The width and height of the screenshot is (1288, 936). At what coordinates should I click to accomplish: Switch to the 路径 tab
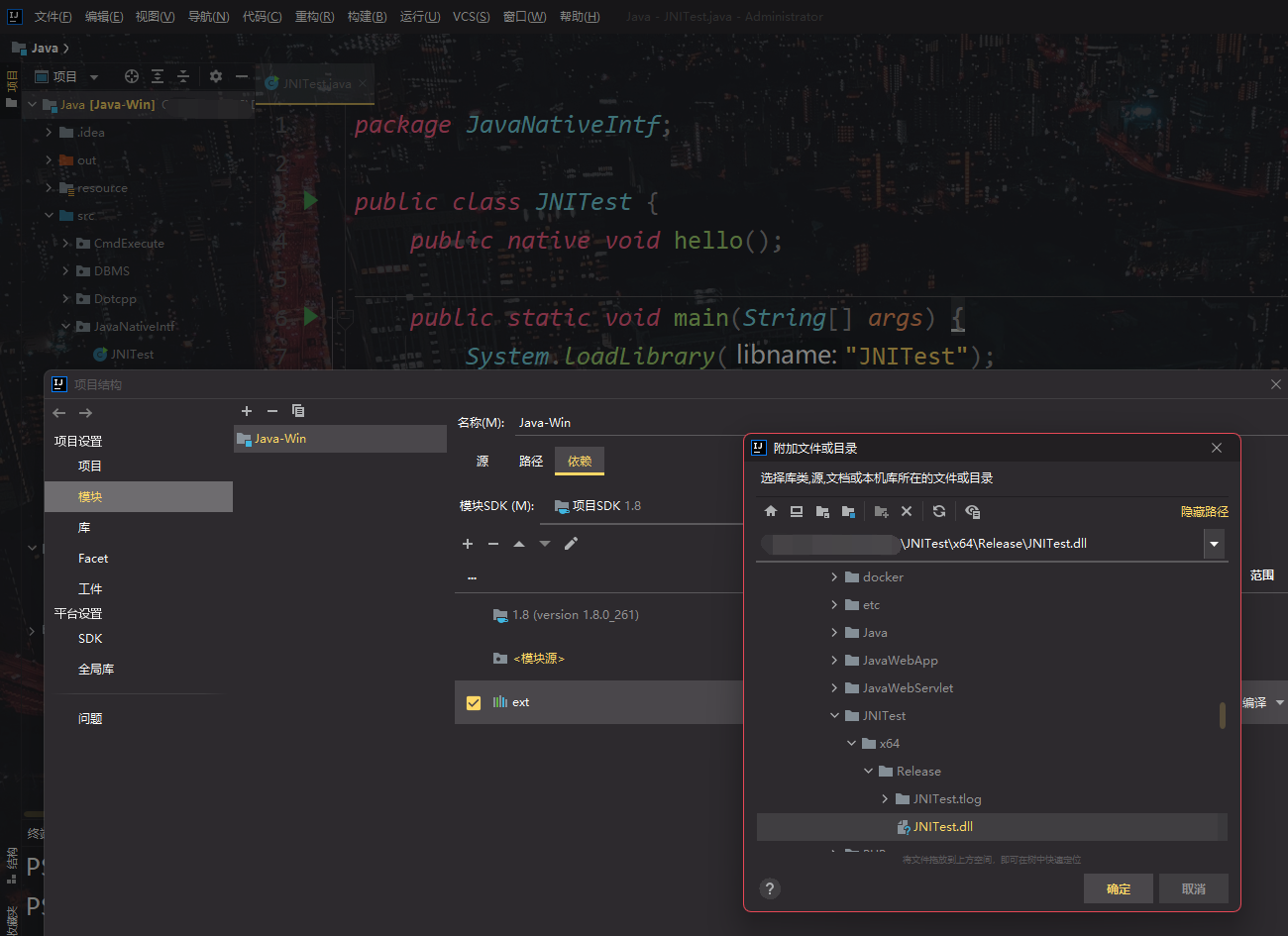pyautogui.click(x=531, y=461)
